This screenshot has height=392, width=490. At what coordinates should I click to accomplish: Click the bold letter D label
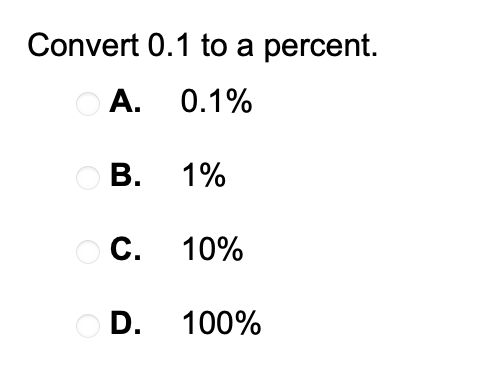tap(126, 323)
